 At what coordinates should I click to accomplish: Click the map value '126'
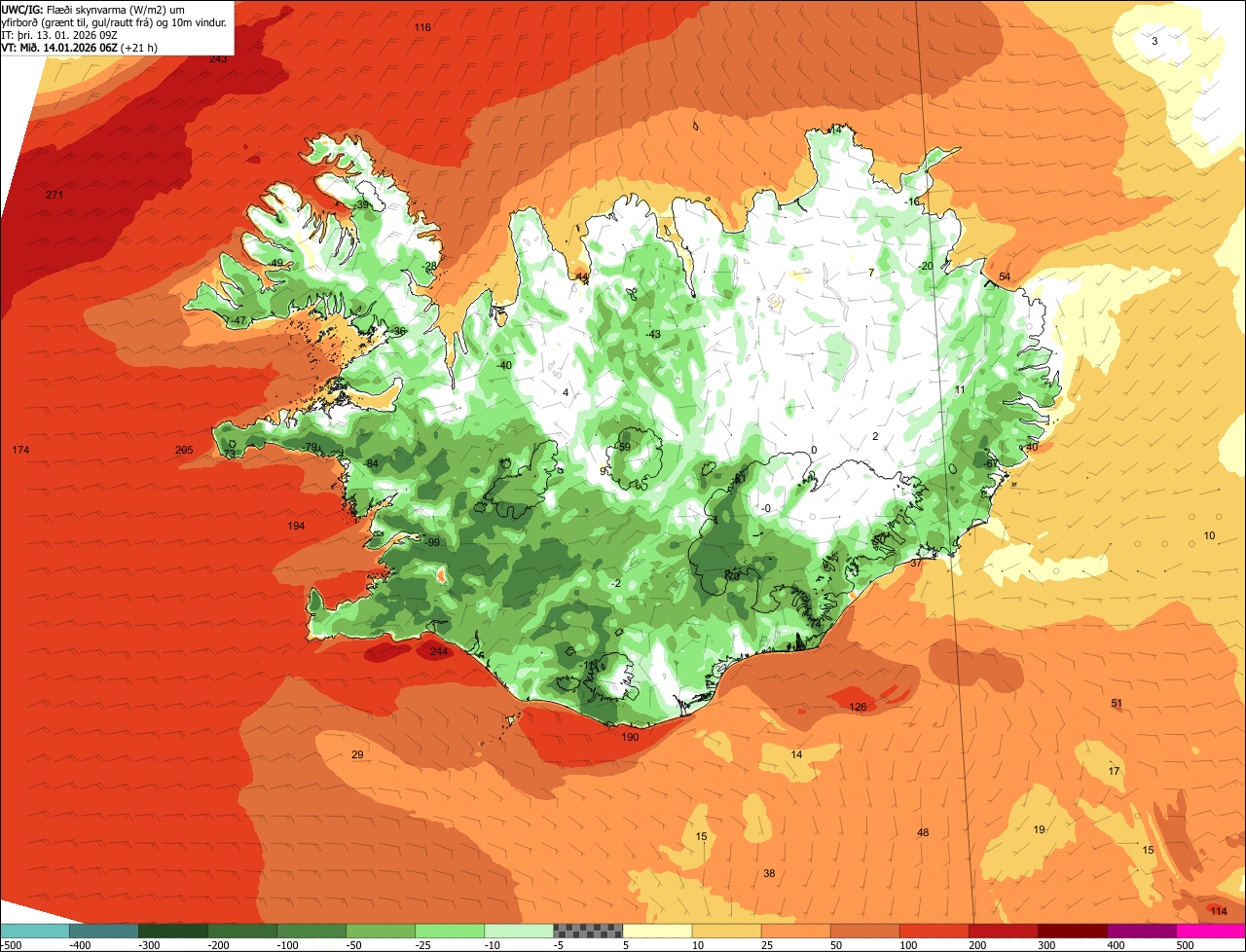tap(858, 707)
